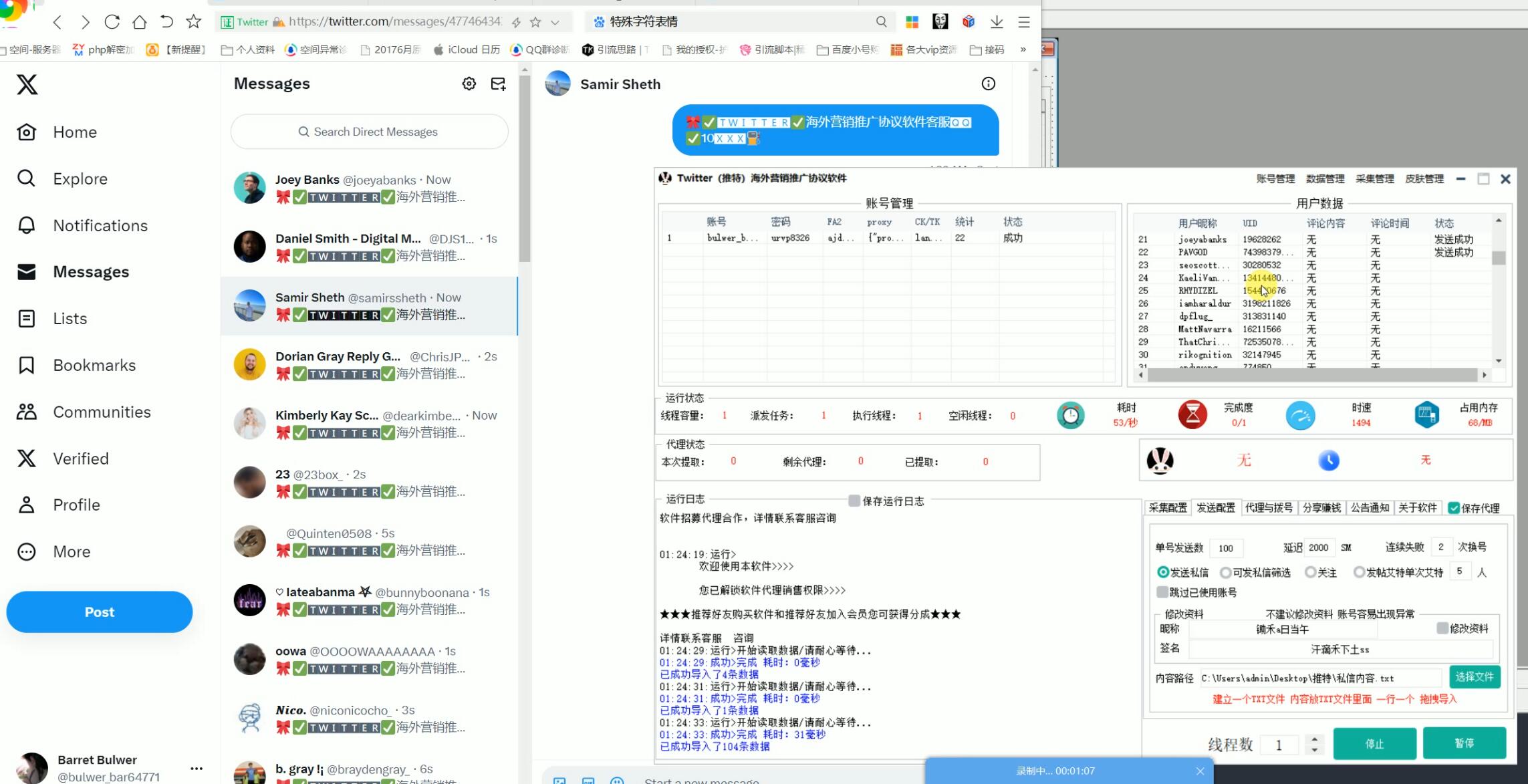Open the address bar dropdown arrow
The image size is (1528, 784).
click(x=555, y=22)
